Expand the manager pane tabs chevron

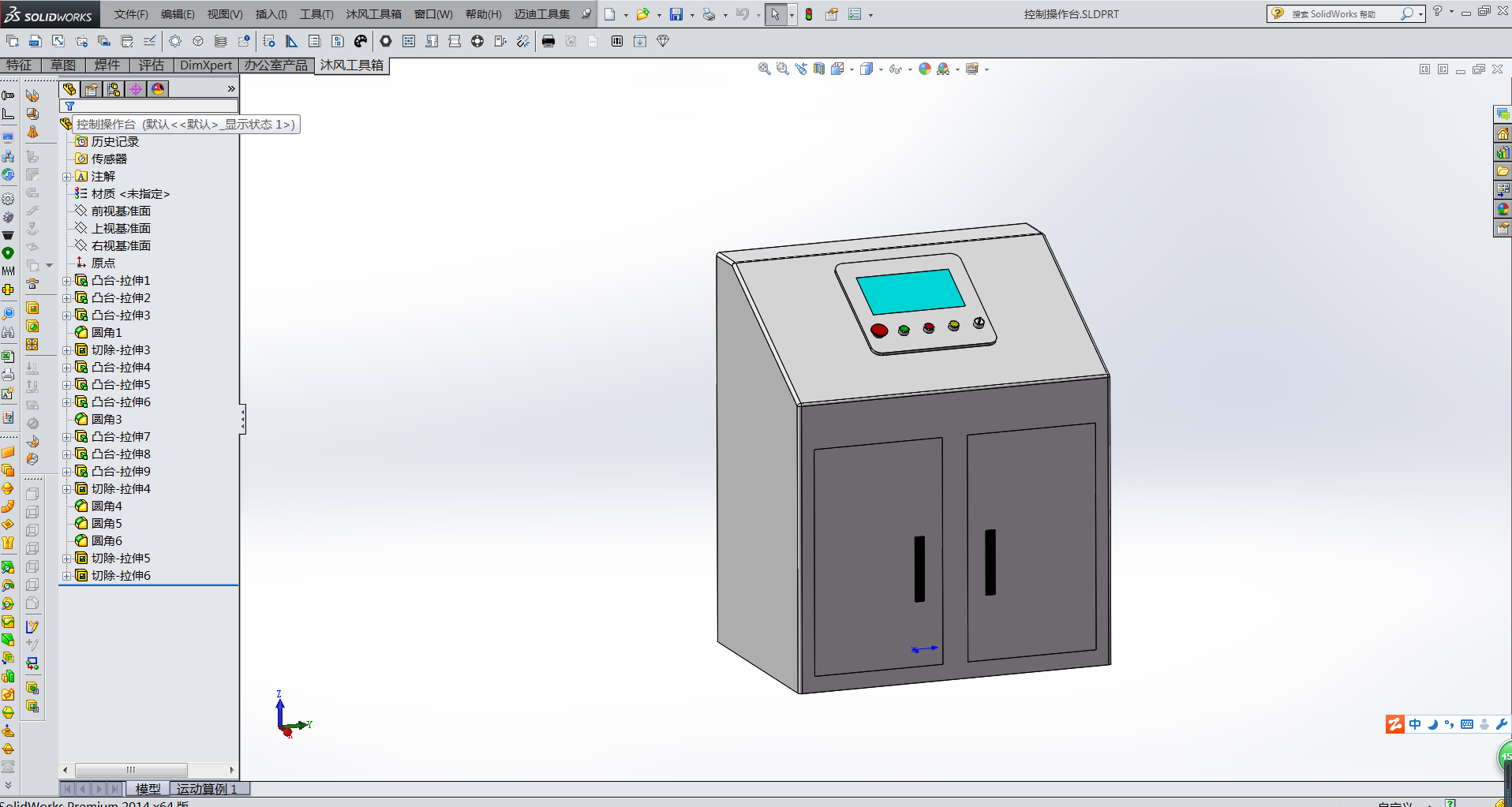coord(231,89)
